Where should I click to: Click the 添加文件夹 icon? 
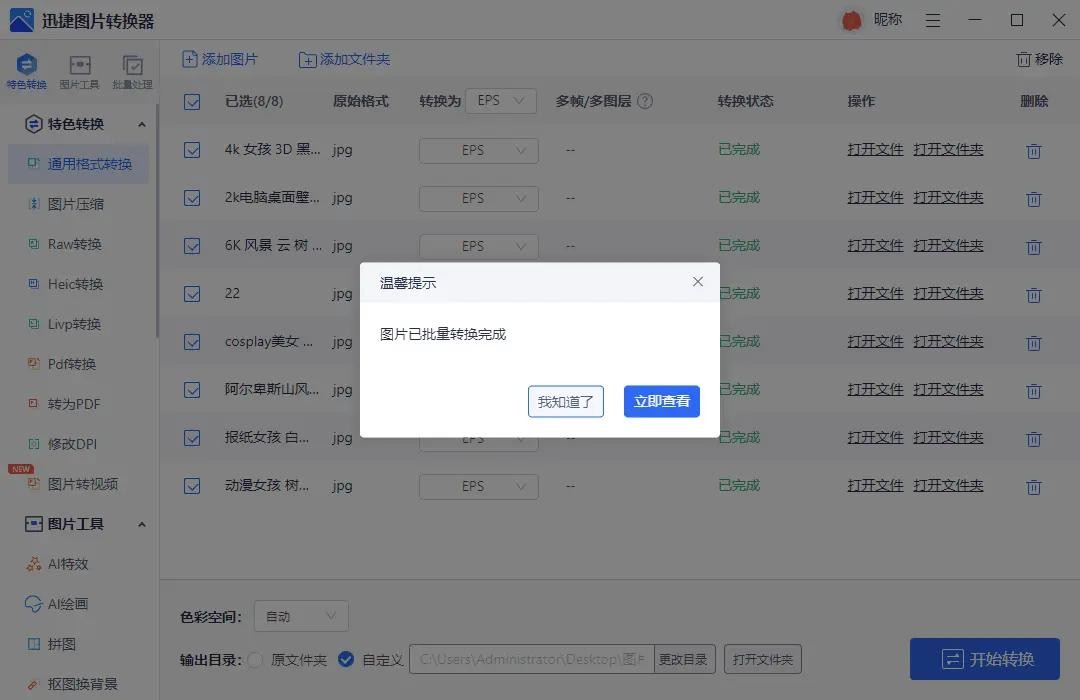pyautogui.click(x=308, y=60)
